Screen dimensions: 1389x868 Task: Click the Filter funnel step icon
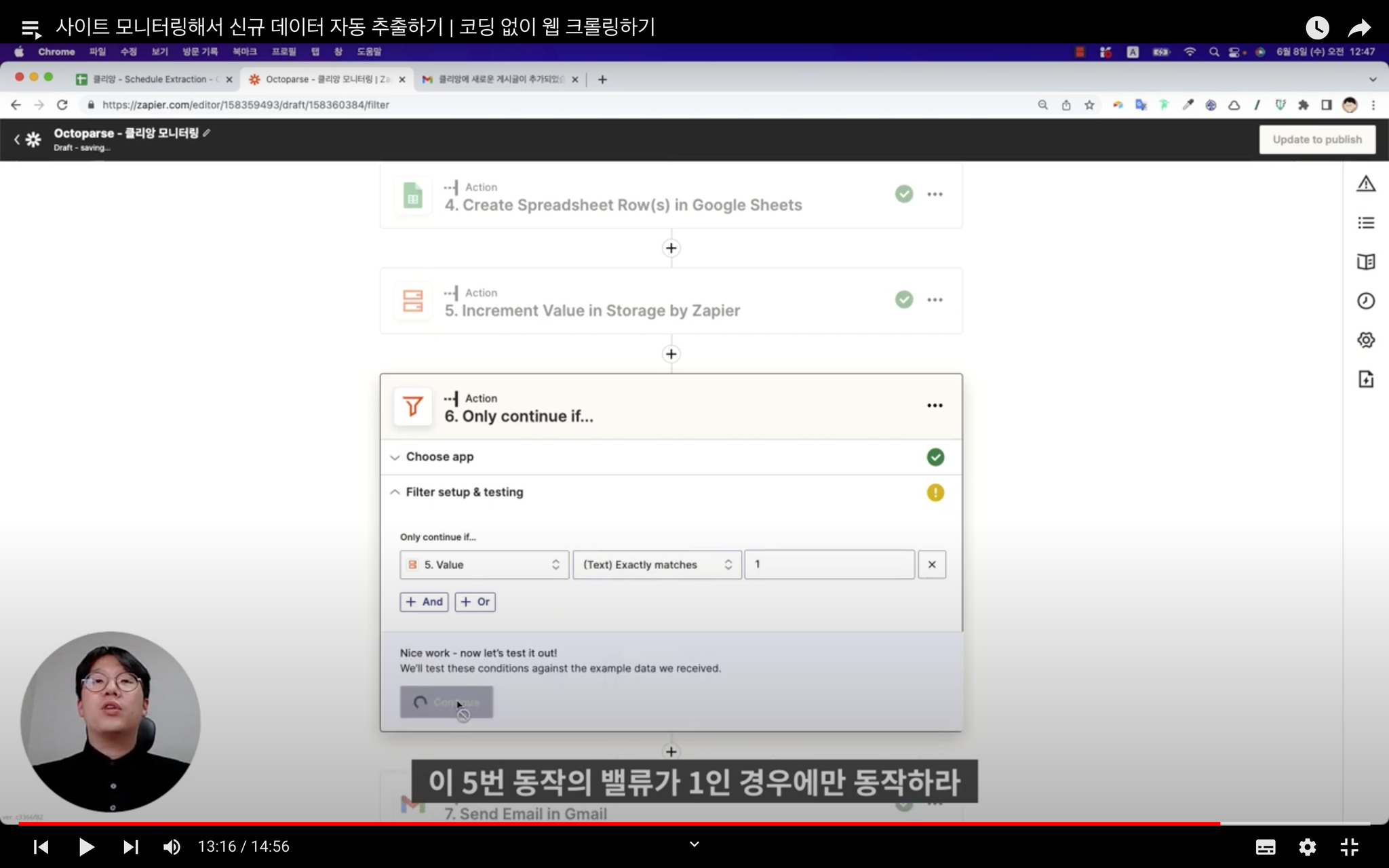point(412,406)
